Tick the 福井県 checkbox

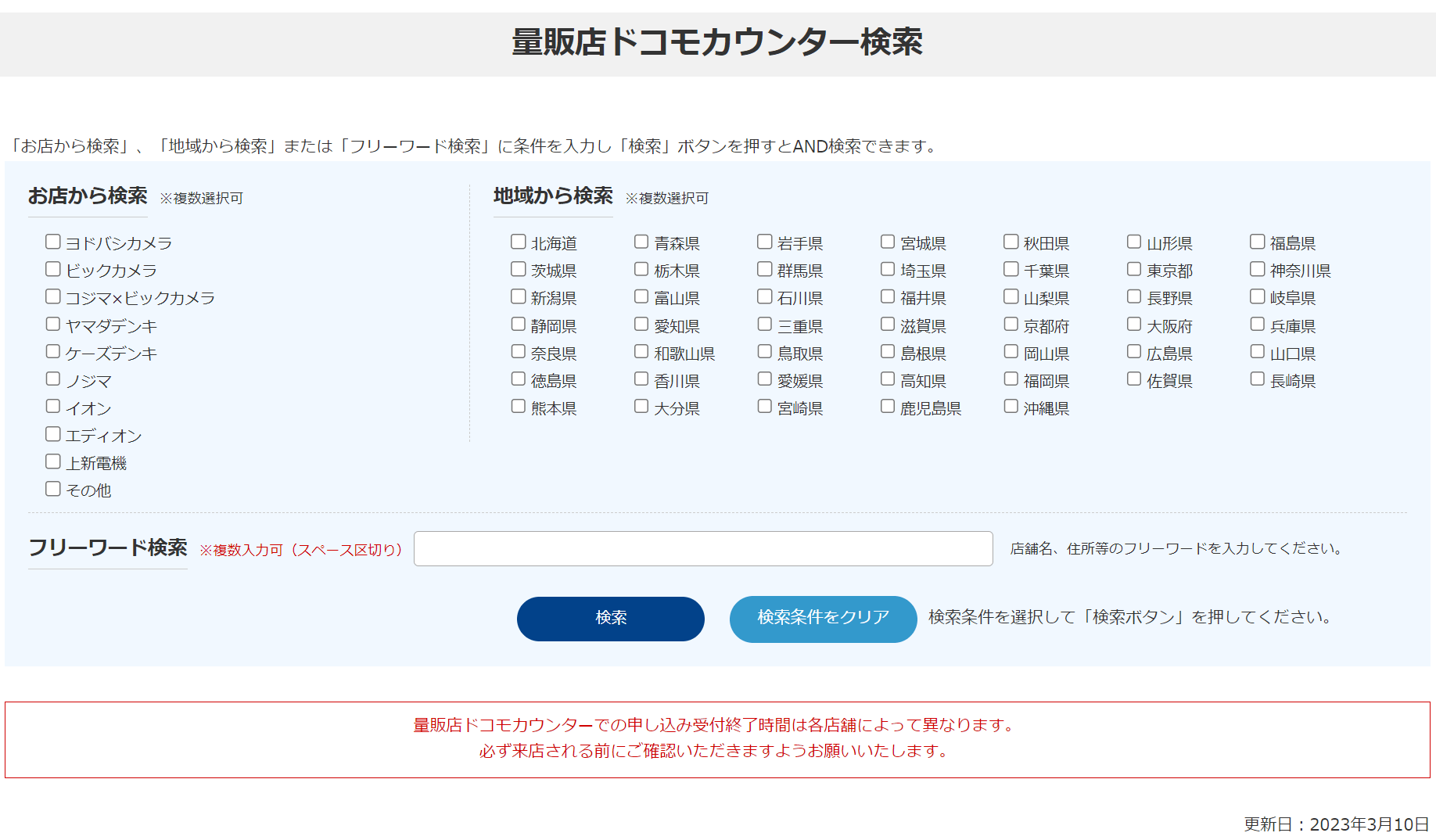click(888, 296)
